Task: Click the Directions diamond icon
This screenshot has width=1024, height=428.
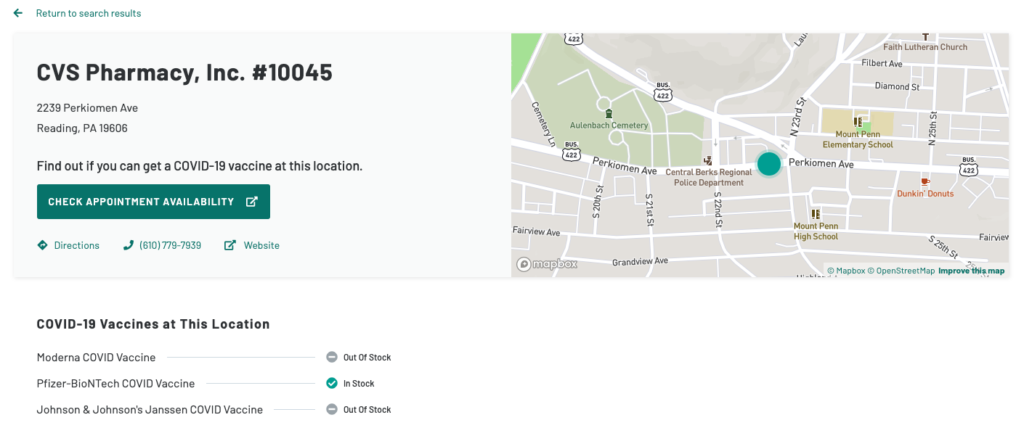Action: tap(42, 245)
